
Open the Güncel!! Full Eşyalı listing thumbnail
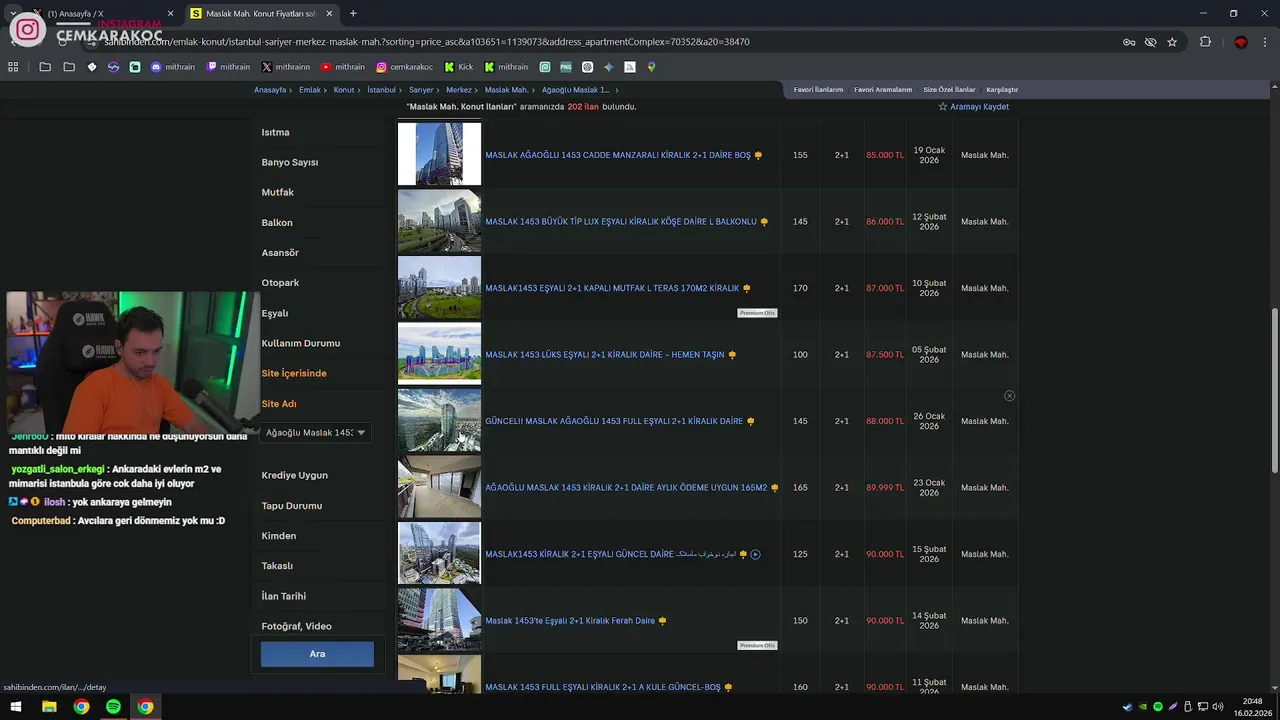pyautogui.click(x=439, y=421)
